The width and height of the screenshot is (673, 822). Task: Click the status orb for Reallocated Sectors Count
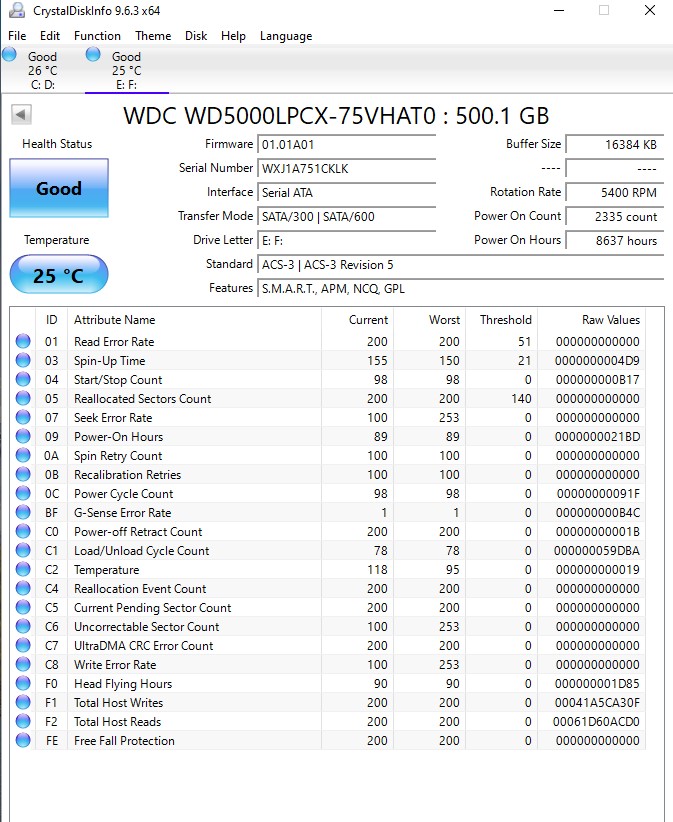click(23, 398)
